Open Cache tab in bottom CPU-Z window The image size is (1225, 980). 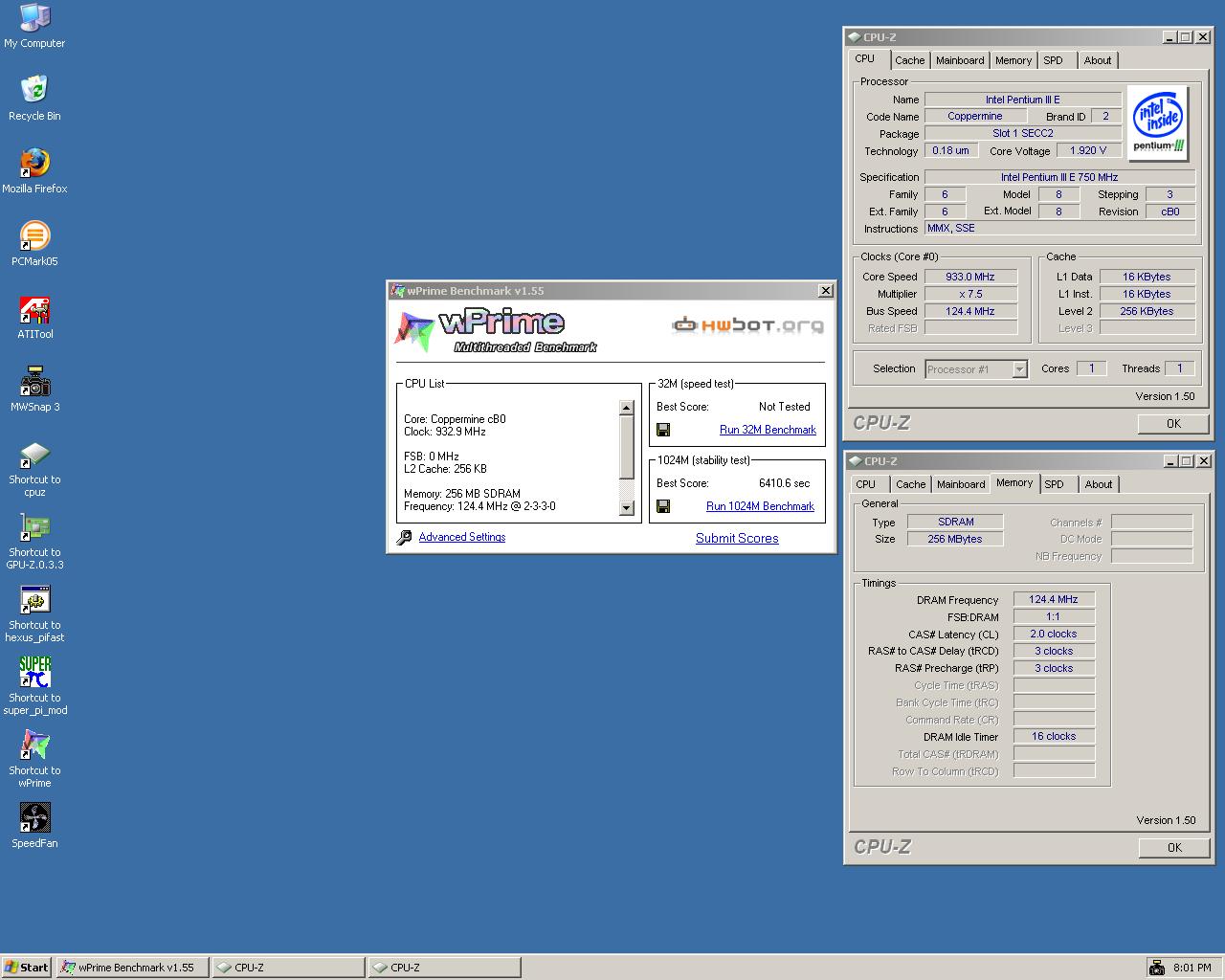tap(910, 484)
